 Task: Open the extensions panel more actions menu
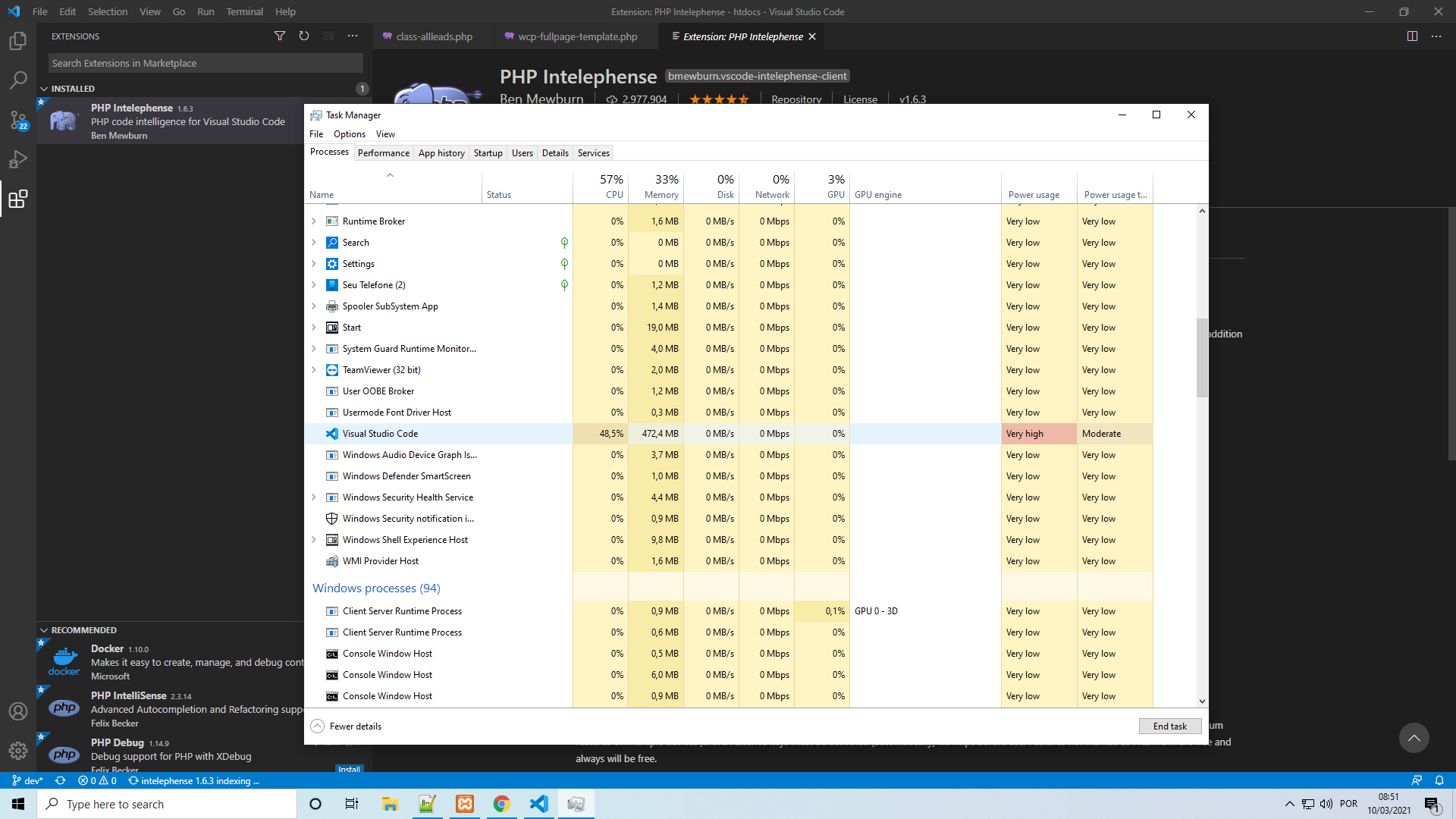(x=353, y=36)
